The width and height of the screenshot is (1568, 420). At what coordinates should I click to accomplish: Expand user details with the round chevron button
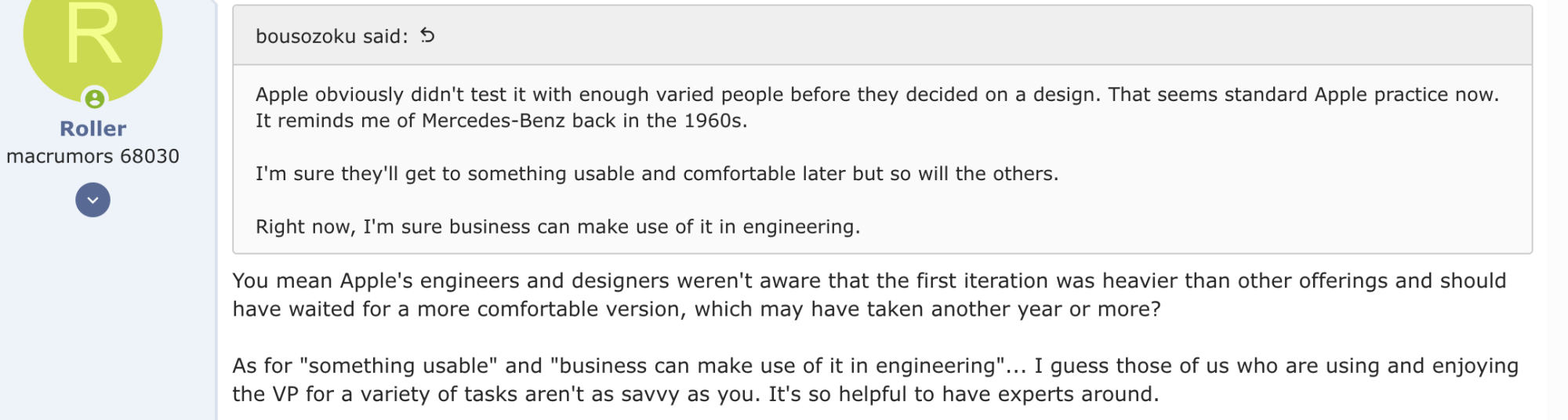(x=93, y=200)
